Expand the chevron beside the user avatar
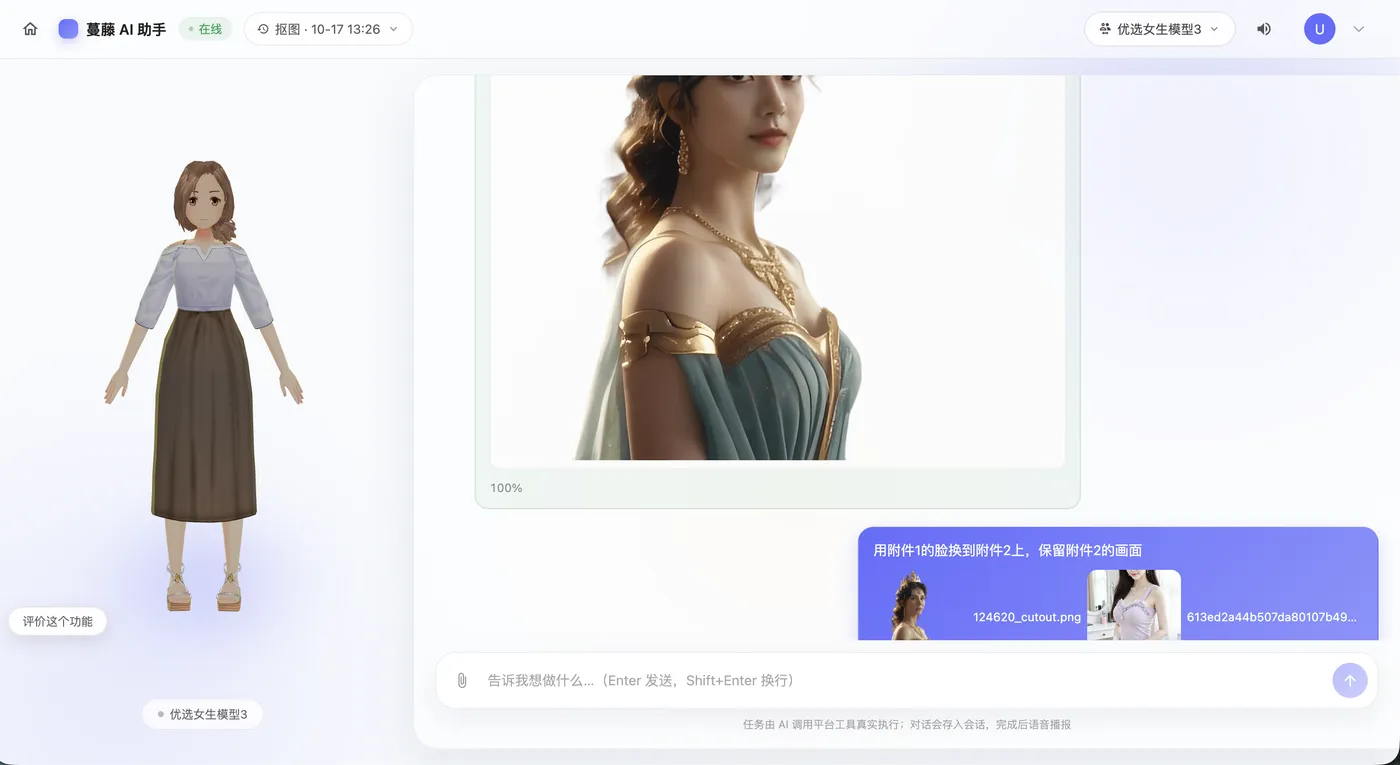The width and height of the screenshot is (1400, 765). pos(1358,29)
